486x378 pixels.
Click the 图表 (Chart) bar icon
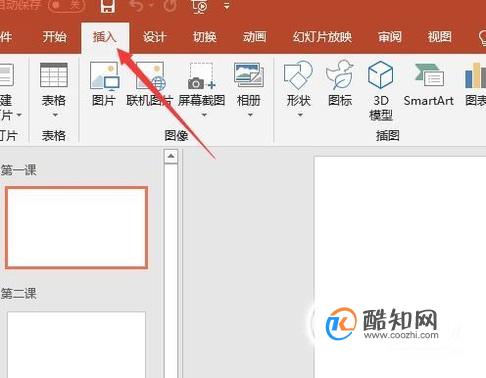click(476, 75)
